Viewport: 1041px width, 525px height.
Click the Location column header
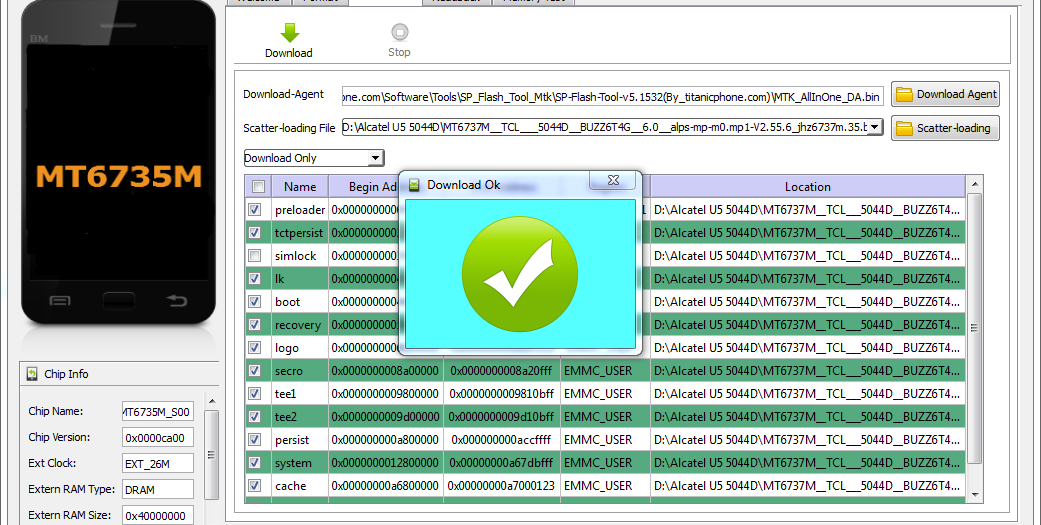(807, 187)
